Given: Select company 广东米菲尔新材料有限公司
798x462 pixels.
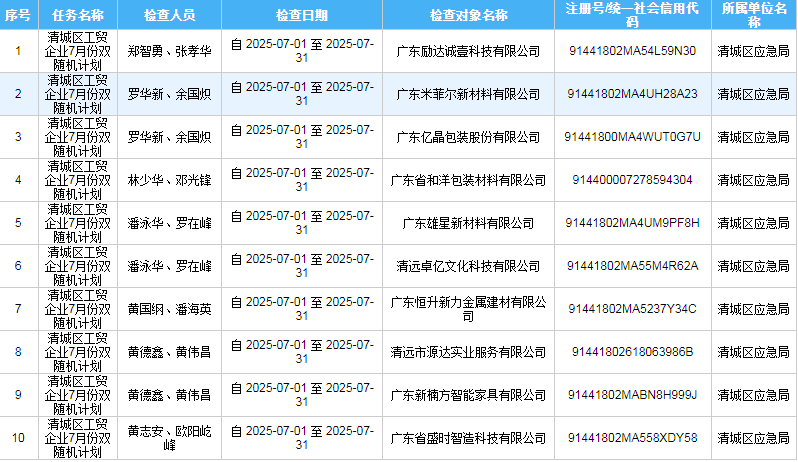Looking at the screenshot, I should [468, 94].
